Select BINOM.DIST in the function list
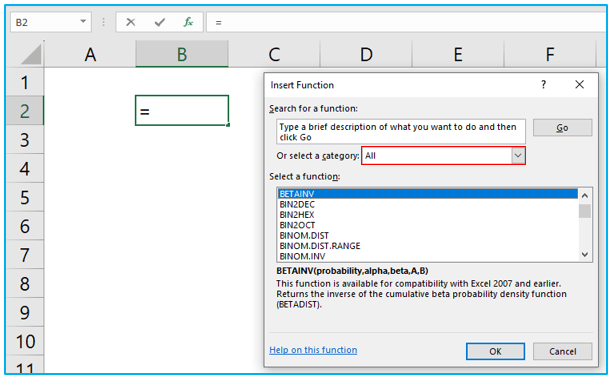 click(x=428, y=235)
